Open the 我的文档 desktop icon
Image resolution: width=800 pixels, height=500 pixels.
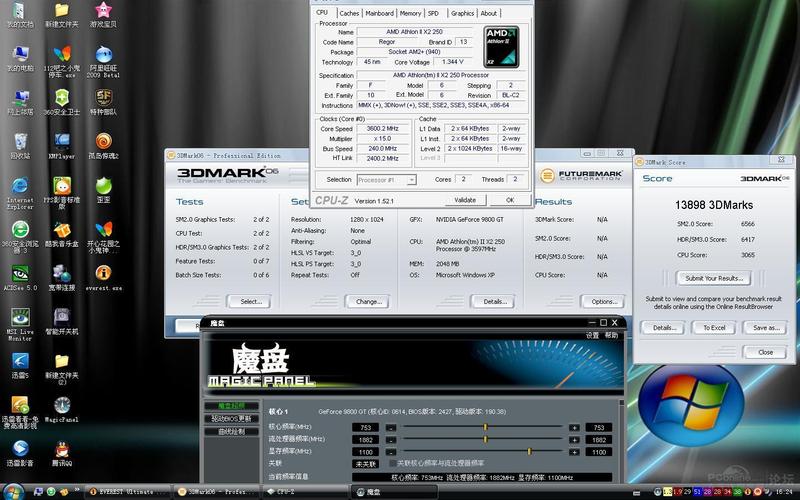click(x=20, y=14)
